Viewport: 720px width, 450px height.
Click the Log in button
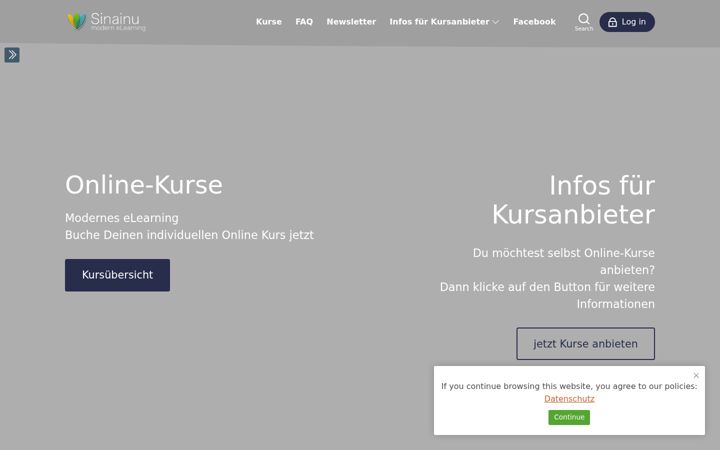[x=627, y=22]
